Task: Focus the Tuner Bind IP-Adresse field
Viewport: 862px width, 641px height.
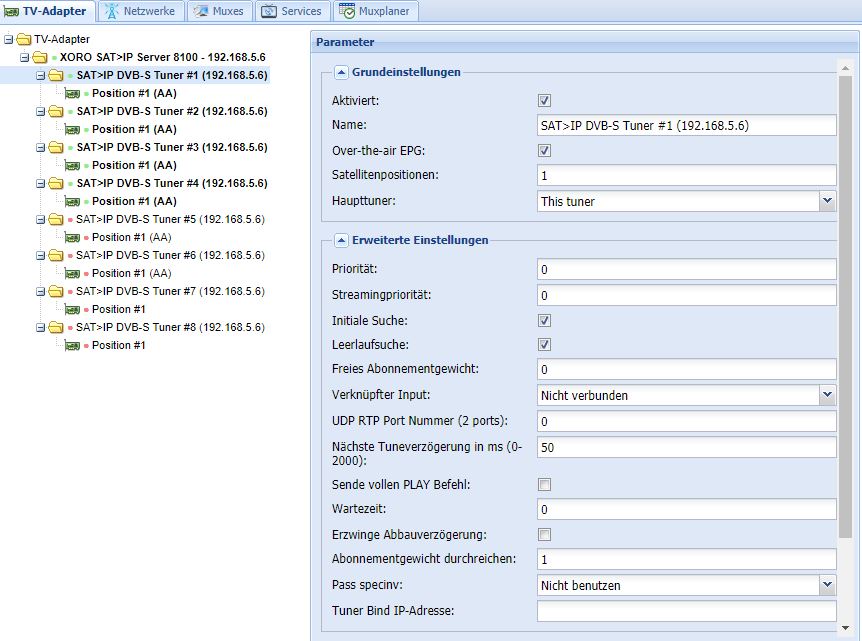Action: [x=687, y=611]
